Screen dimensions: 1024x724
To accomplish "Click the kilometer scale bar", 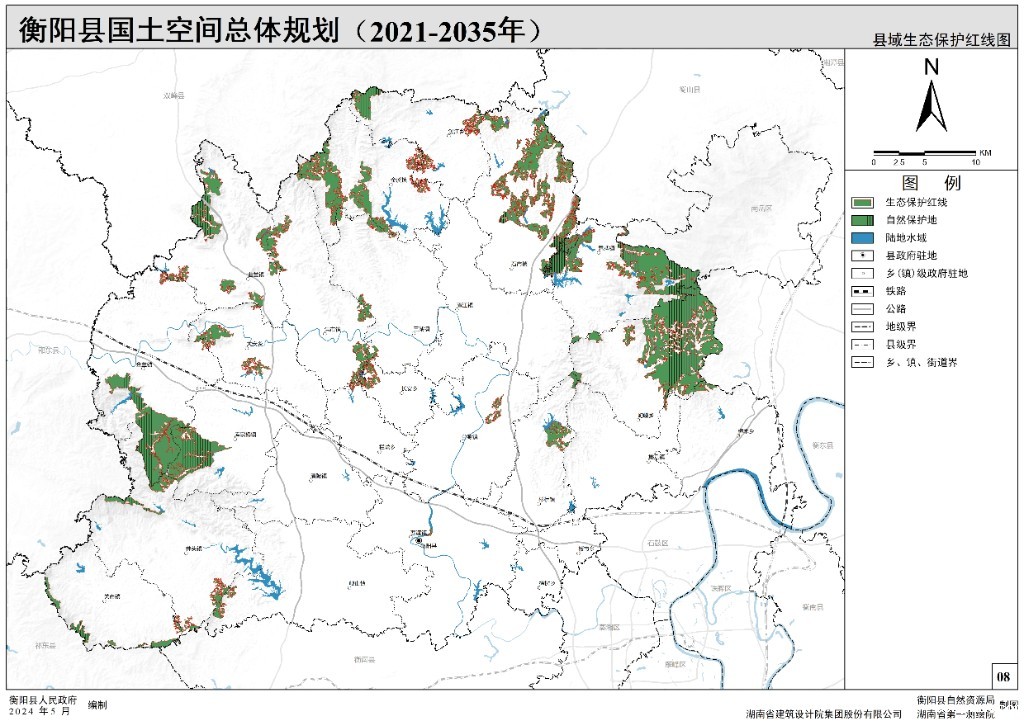I will (925, 152).
